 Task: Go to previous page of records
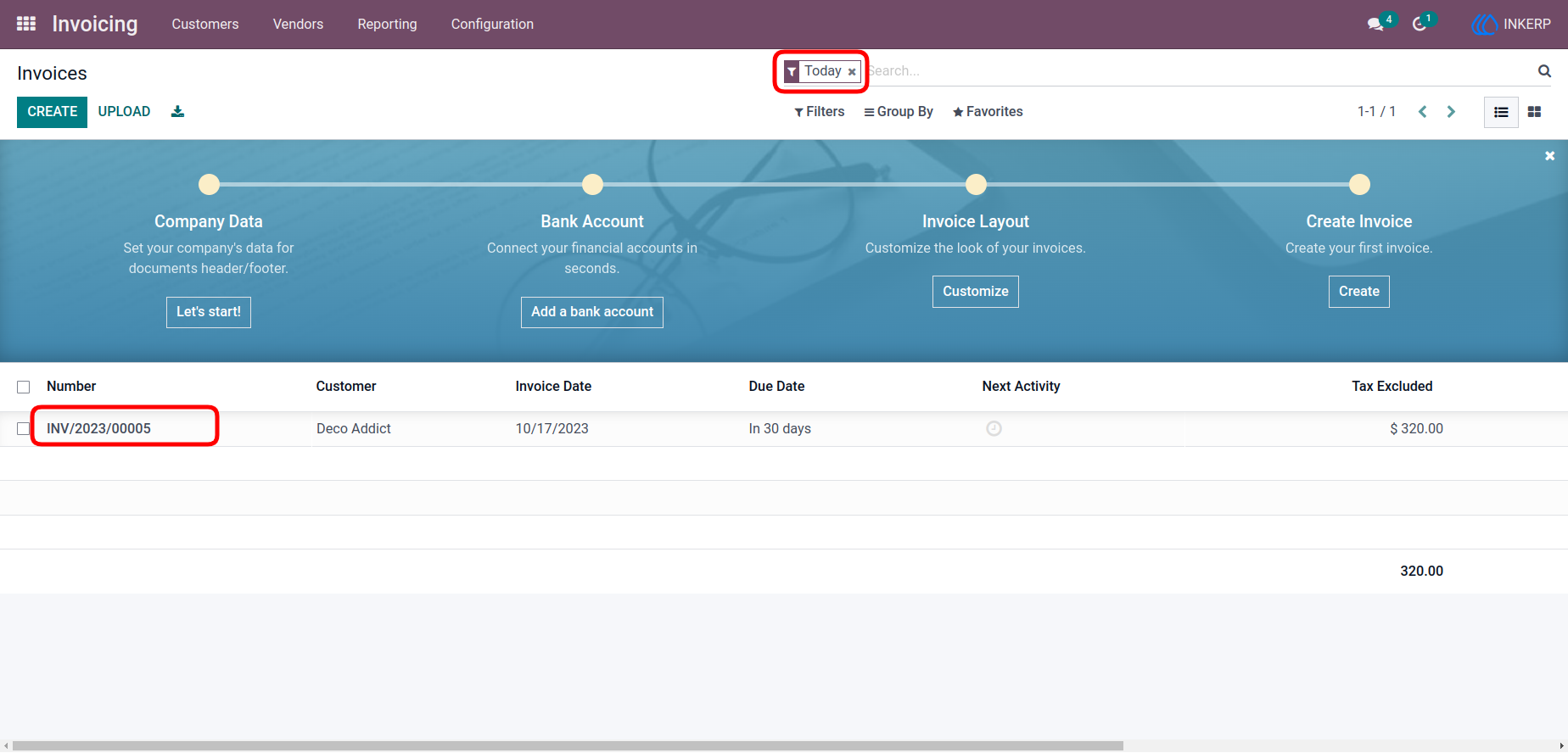[x=1423, y=112]
